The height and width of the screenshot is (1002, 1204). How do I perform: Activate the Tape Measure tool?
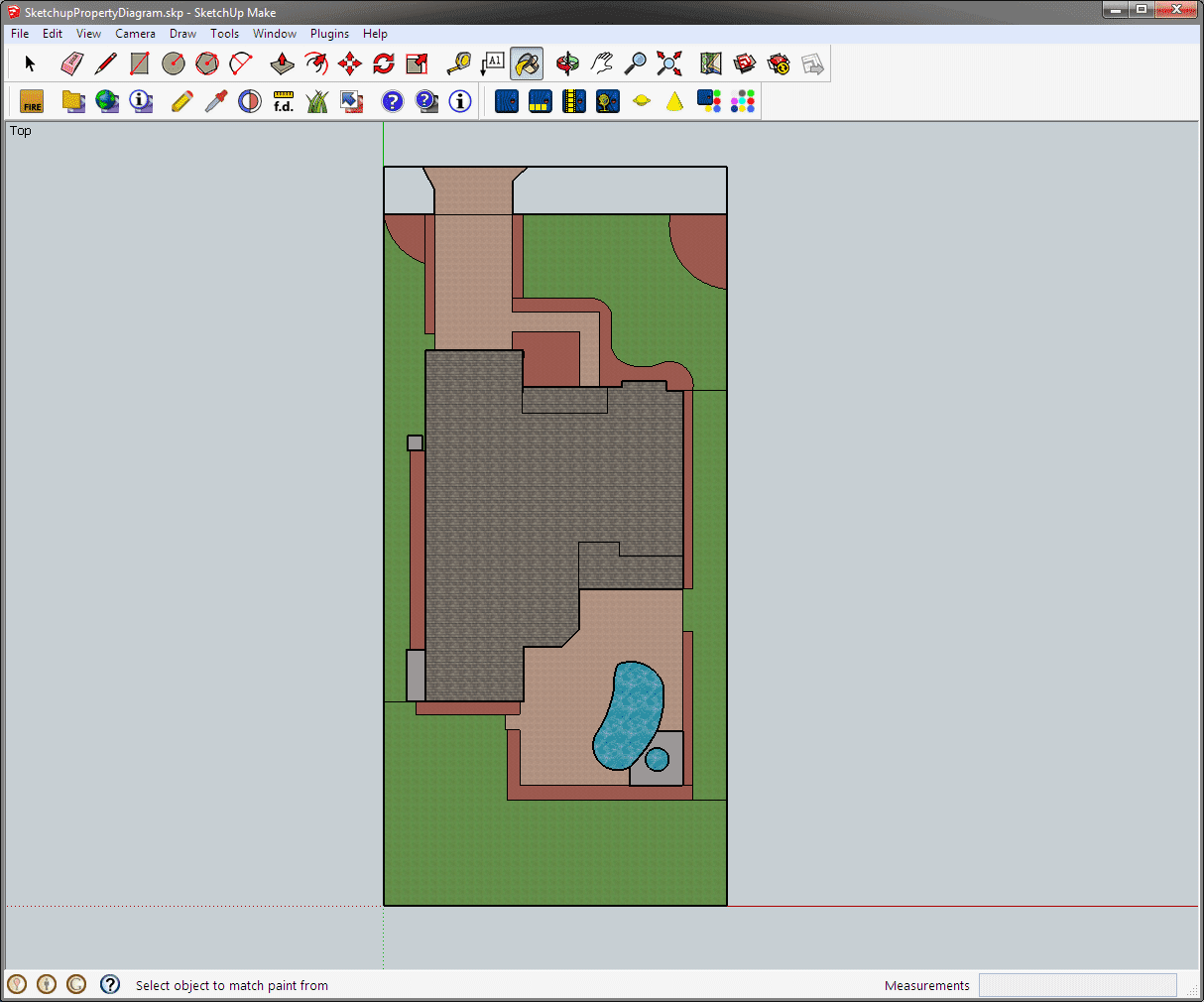(457, 63)
